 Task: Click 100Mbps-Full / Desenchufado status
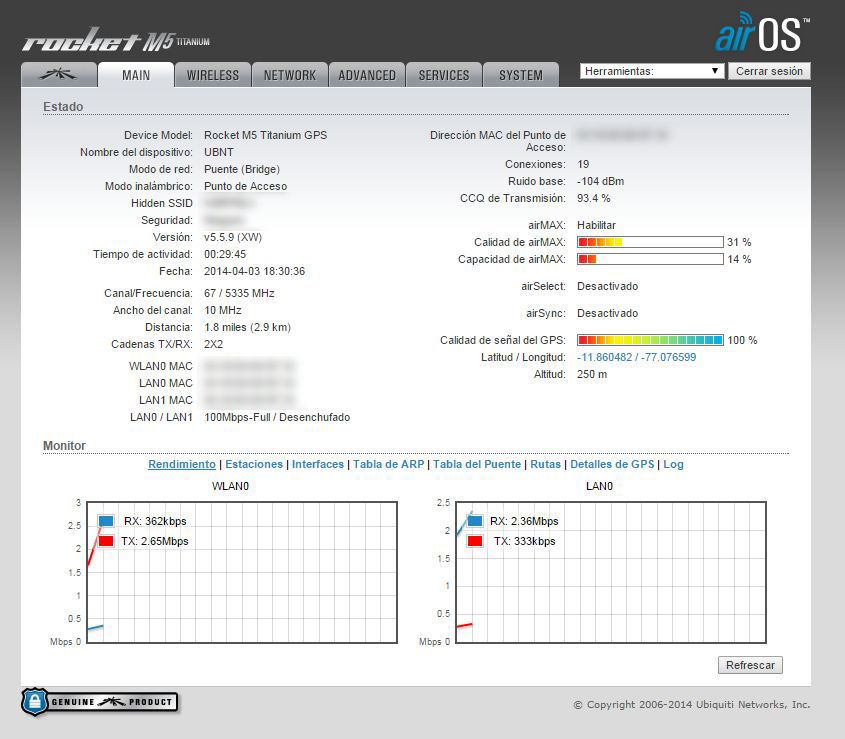coord(277,417)
